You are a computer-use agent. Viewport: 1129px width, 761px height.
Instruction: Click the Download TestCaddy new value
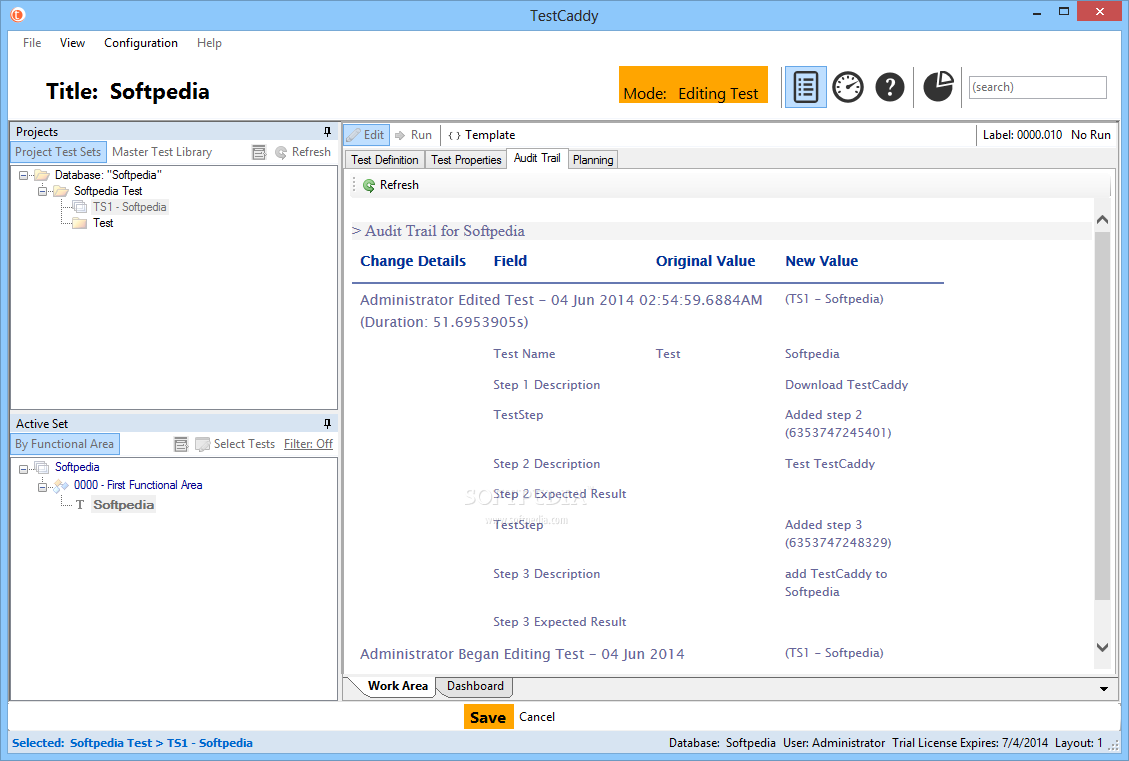point(846,385)
